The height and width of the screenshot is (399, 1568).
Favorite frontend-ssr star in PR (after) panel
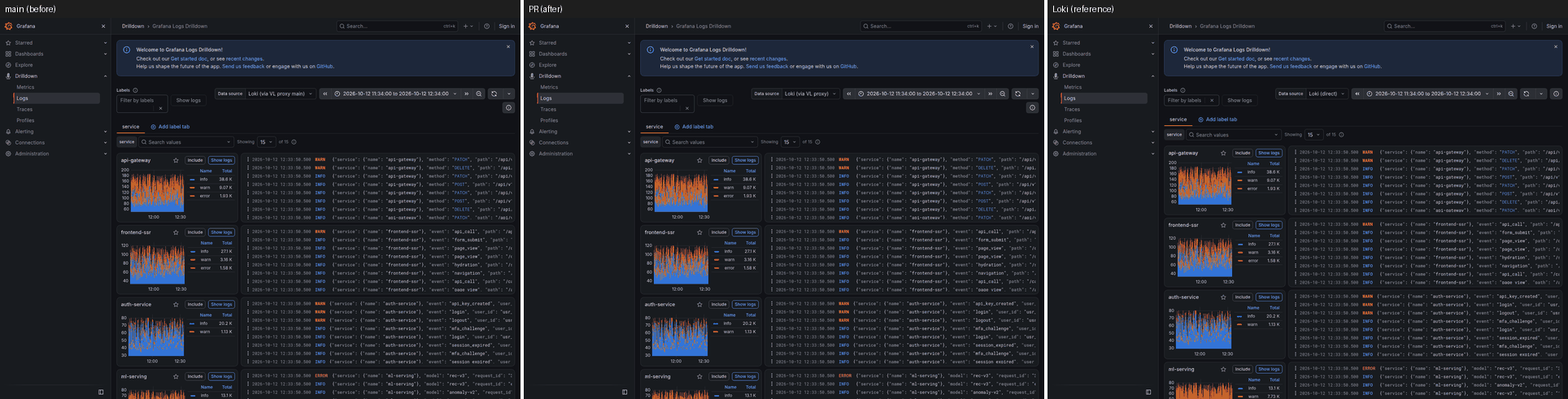pyautogui.click(x=699, y=232)
